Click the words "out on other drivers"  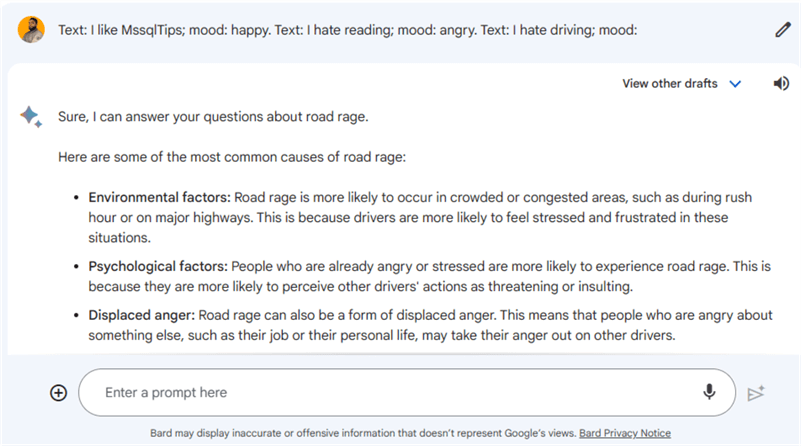click(x=609, y=335)
